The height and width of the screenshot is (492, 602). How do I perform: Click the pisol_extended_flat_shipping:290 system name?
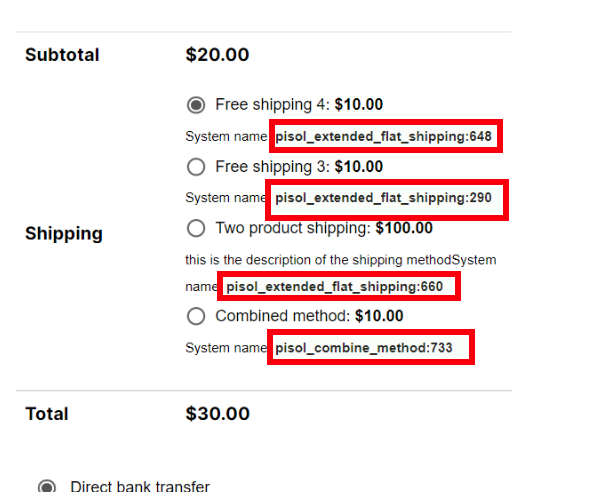click(x=384, y=198)
